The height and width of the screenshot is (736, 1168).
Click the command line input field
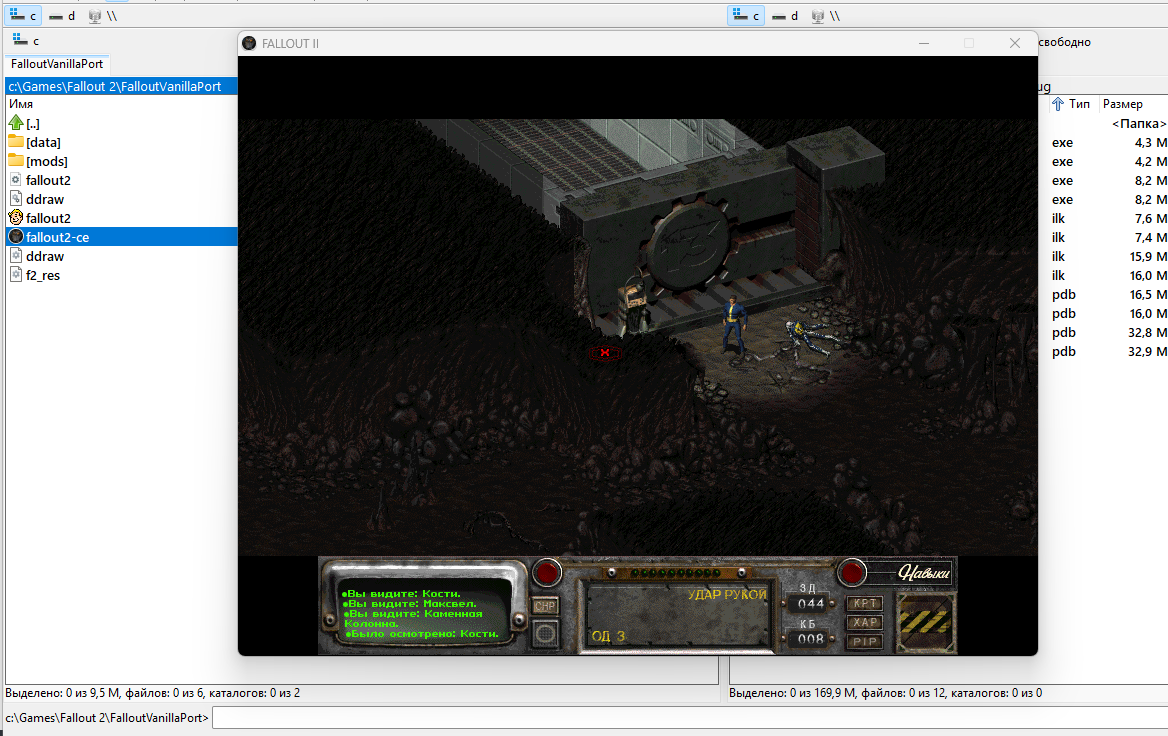coord(690,718)
